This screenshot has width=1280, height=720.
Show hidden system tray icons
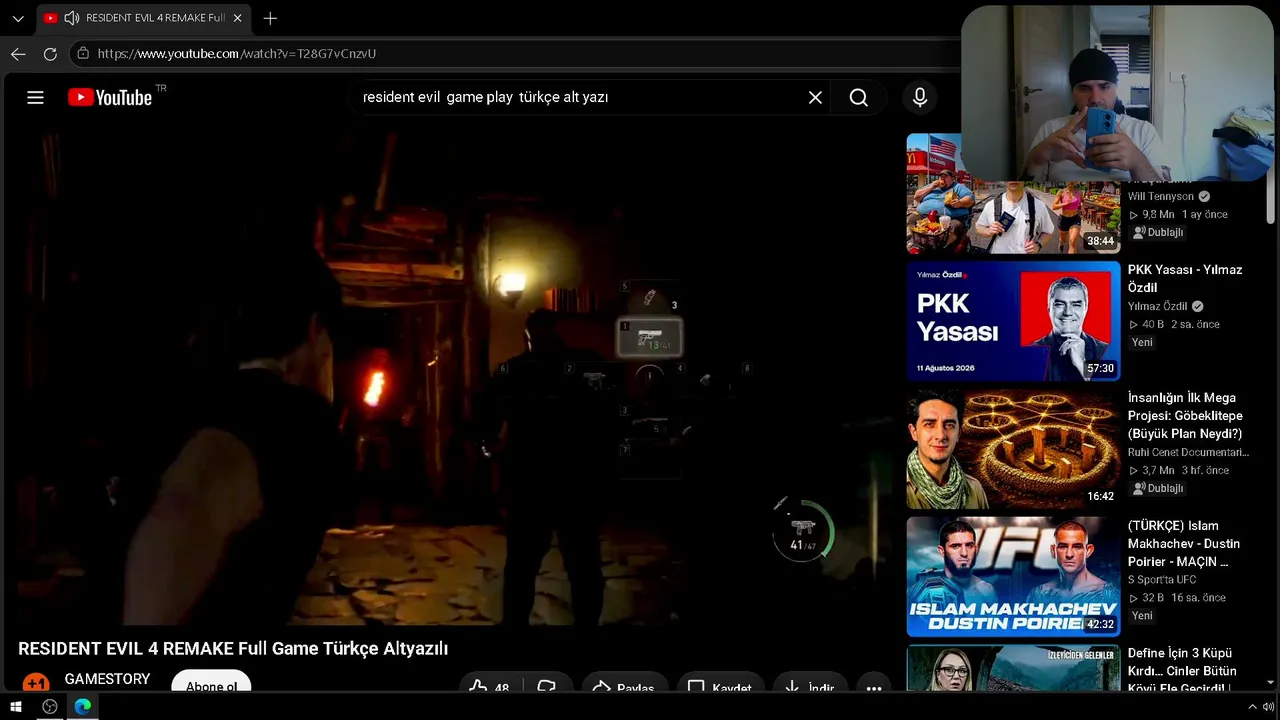(1252, 707)
